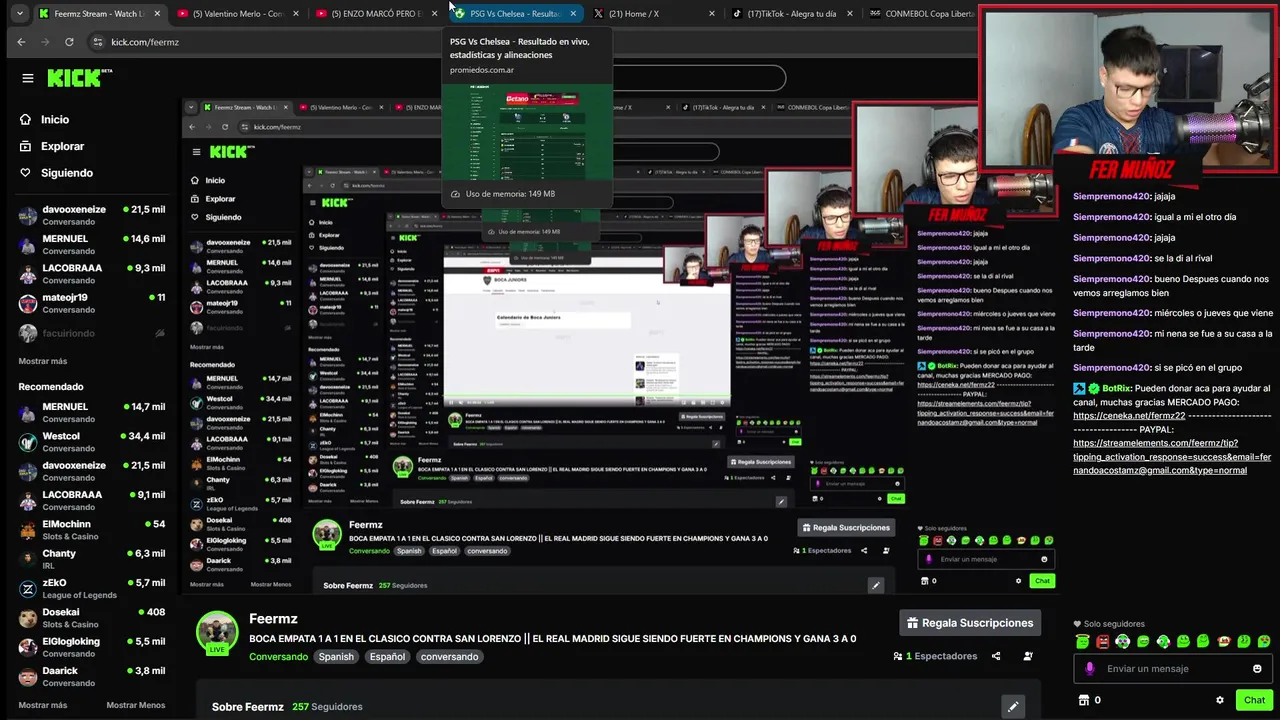Screen dimensions: 1280x720
Task: Pick the red angry emote
Action: coord(1103,641)
